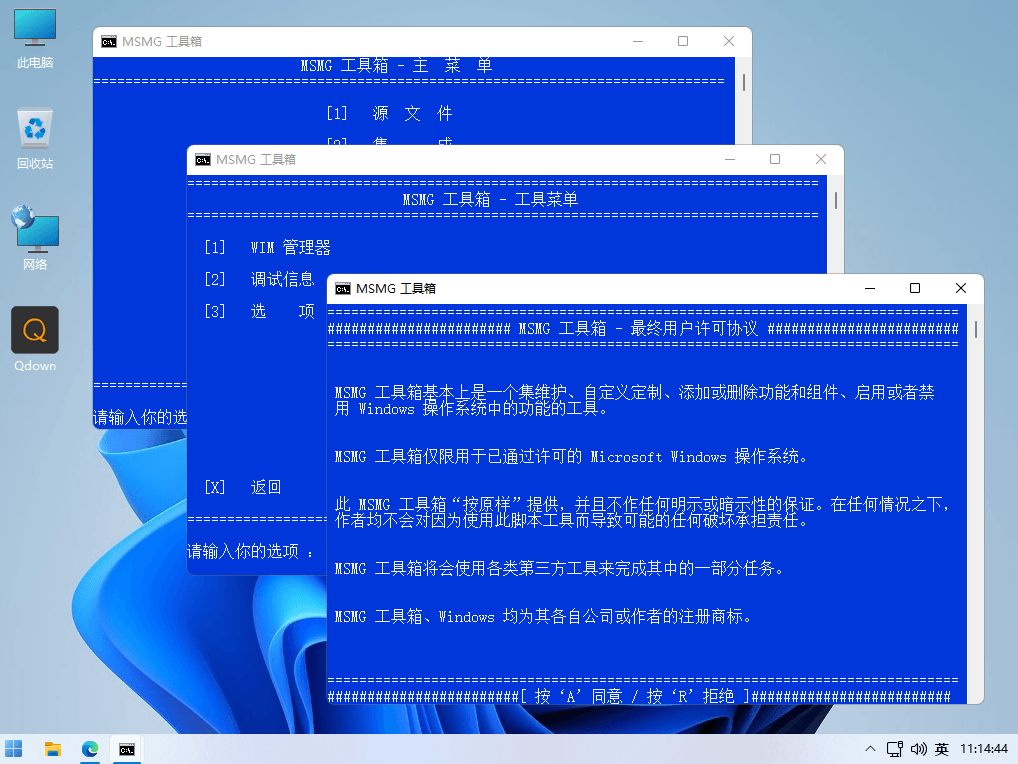
Task: Open File Explorer from taskbar
Action: (53, 748)
